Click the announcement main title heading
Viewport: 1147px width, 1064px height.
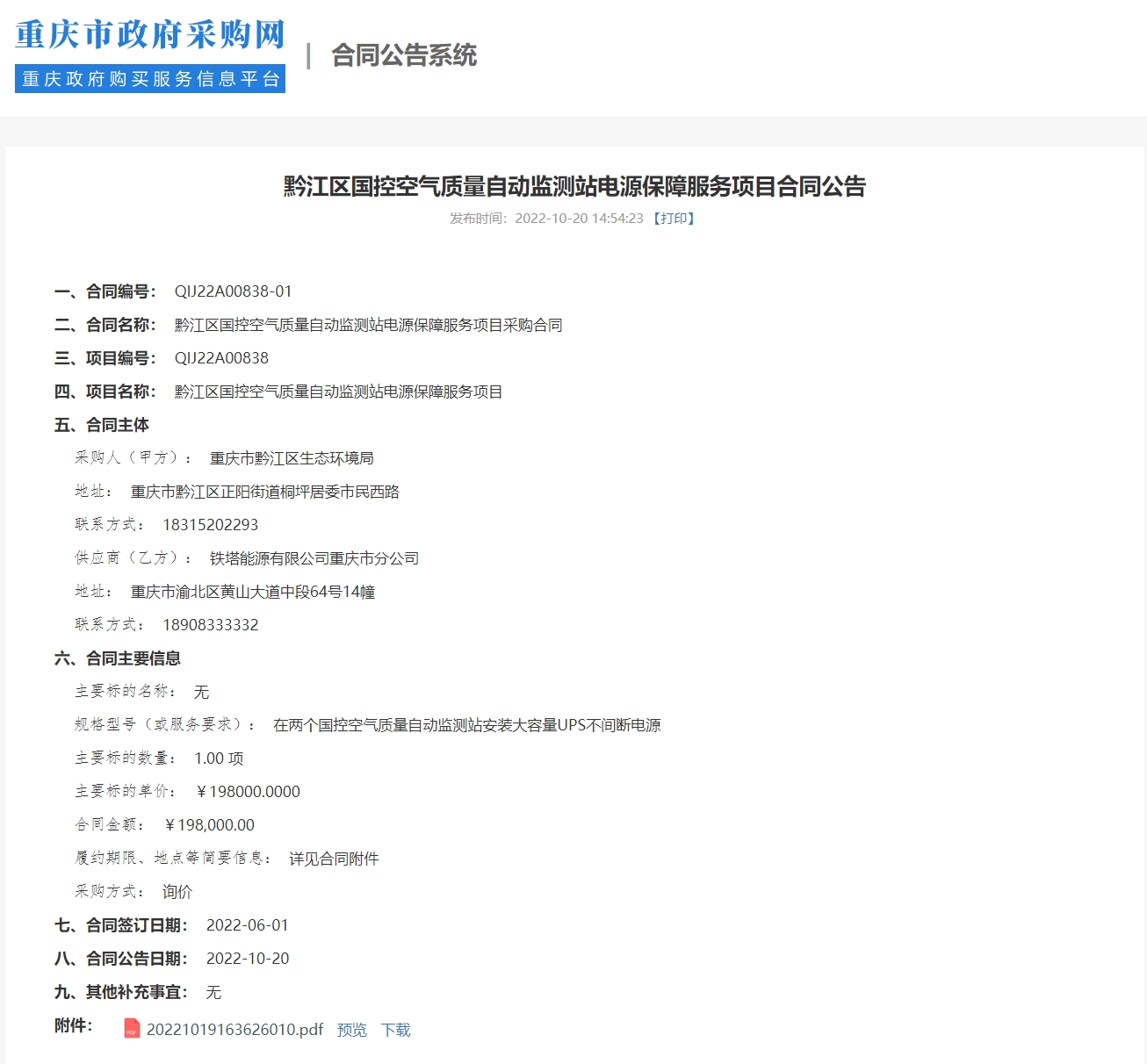tap(574, 186)
